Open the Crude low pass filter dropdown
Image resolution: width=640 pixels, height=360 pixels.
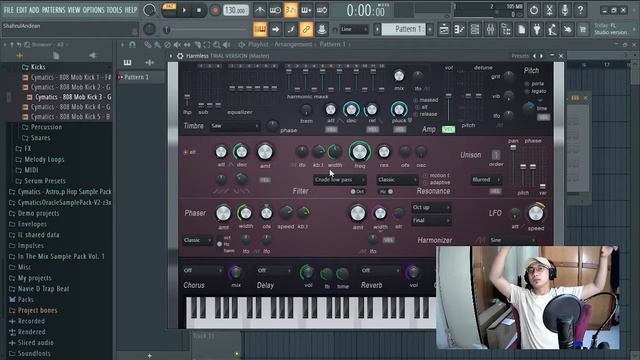click(x=340, y=180)
